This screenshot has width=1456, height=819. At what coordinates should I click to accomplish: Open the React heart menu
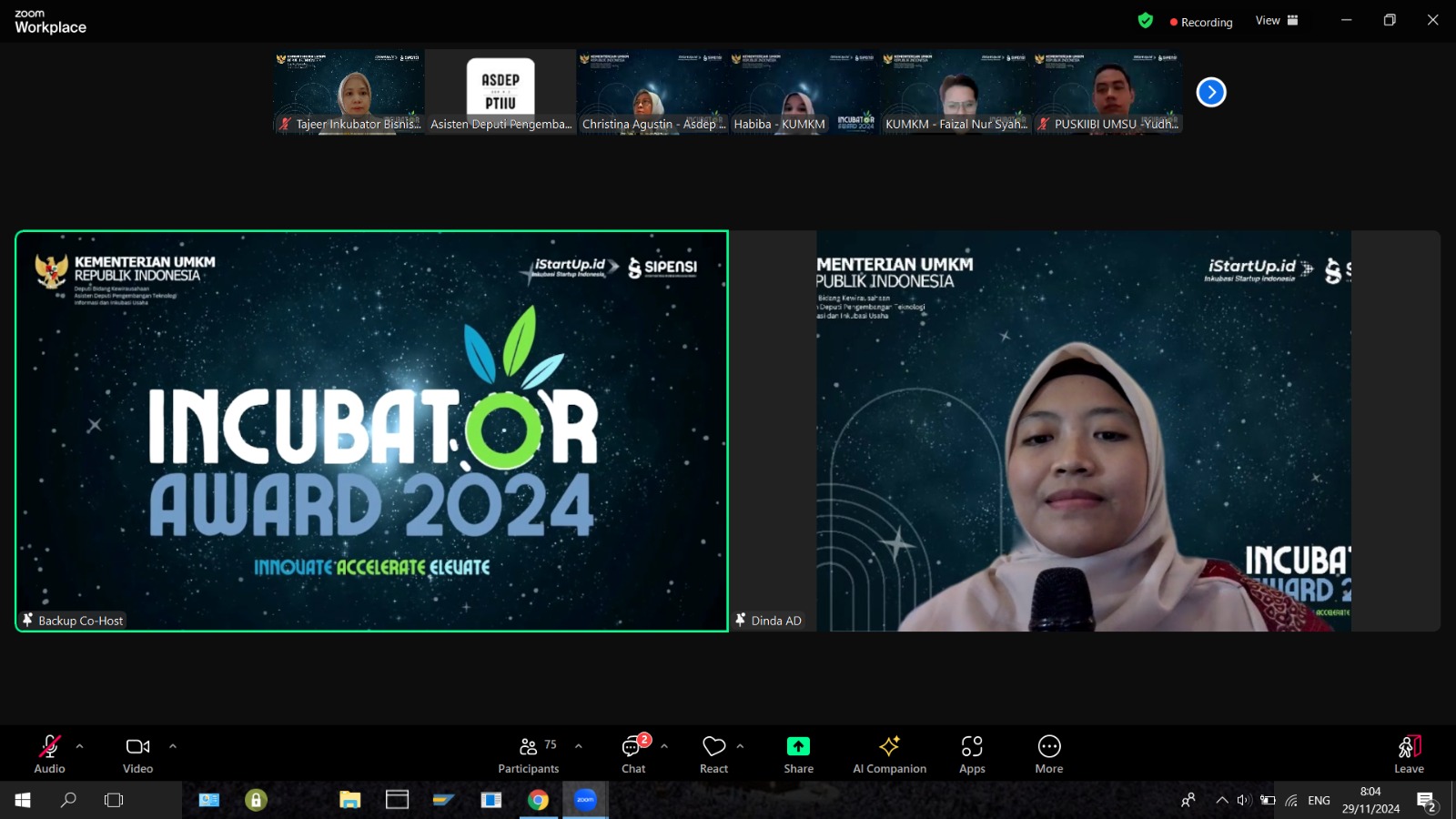click(x=714, y=754)
